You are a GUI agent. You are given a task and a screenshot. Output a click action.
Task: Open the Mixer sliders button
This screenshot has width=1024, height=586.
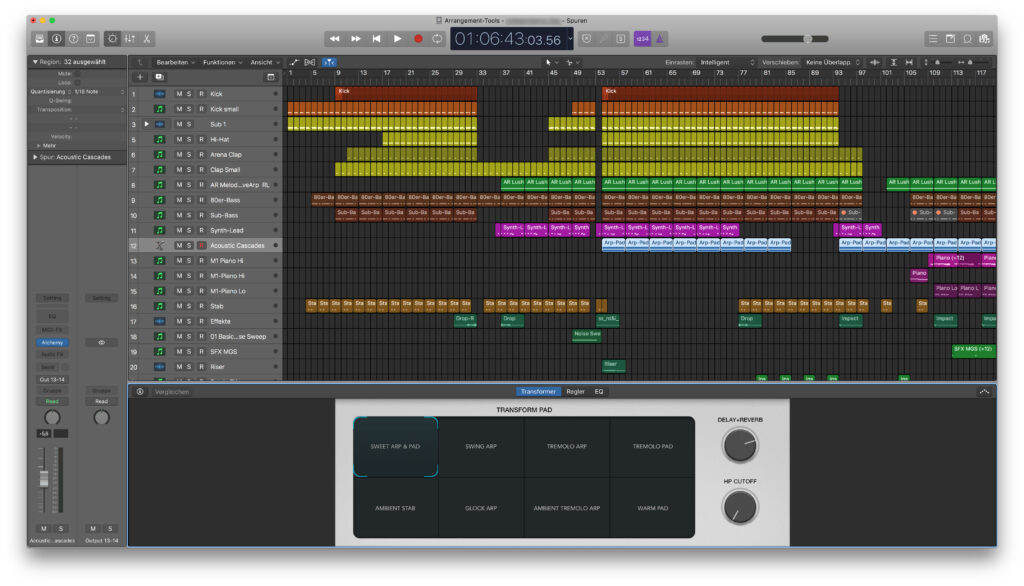coord(130,39)
